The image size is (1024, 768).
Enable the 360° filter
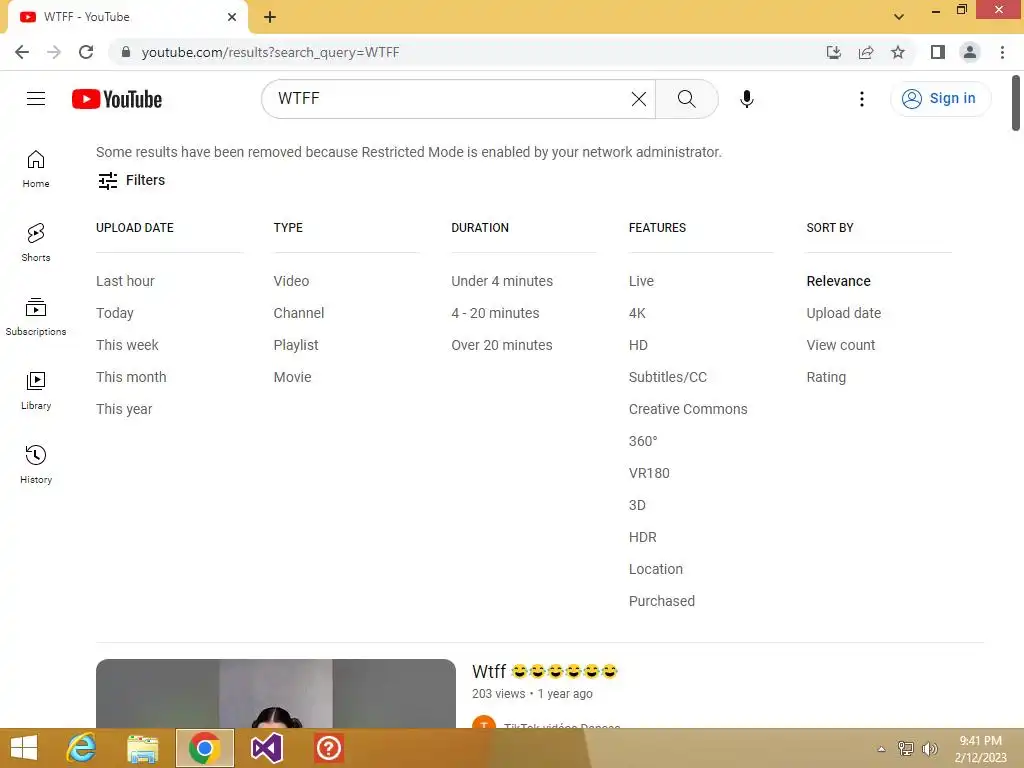pyautogui.click(x=643, y=441)
